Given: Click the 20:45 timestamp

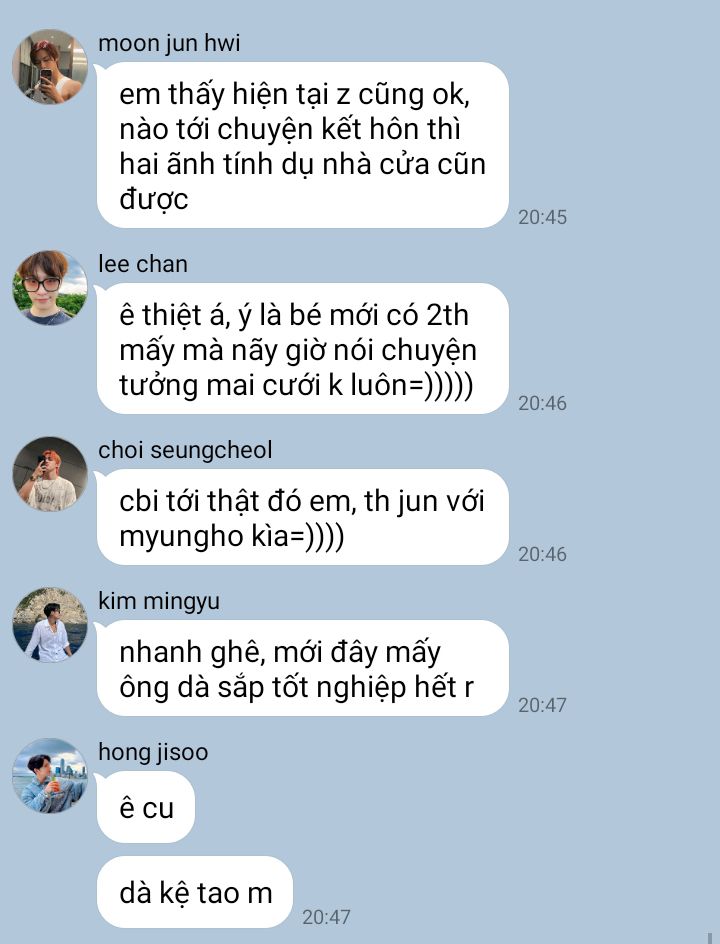Looking at the screenshot, I should (x=542, y=217).
